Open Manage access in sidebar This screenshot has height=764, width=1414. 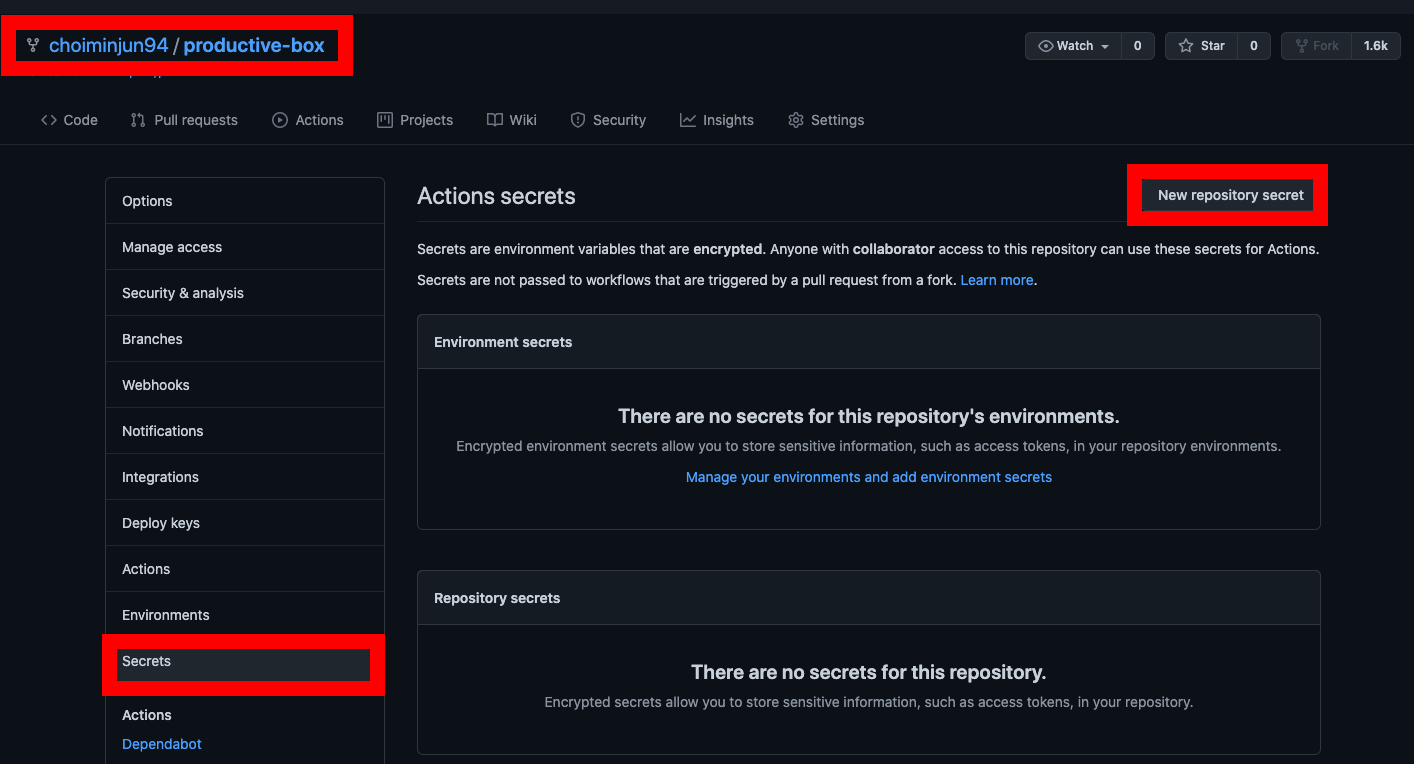click(245, 247)
